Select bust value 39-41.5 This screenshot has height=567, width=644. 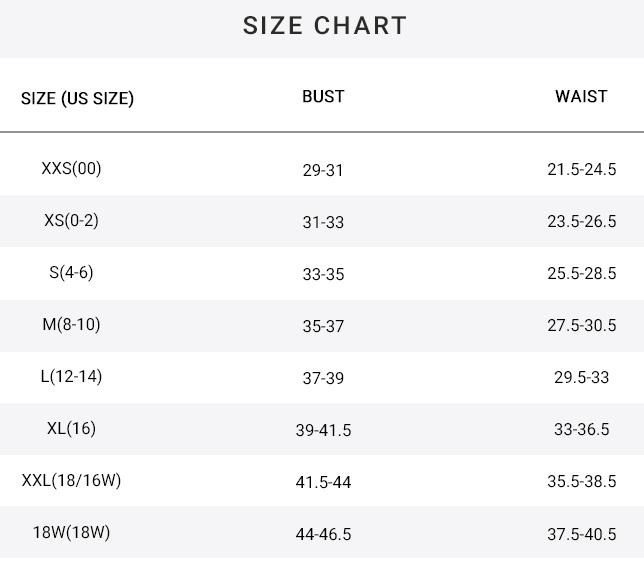323,430
